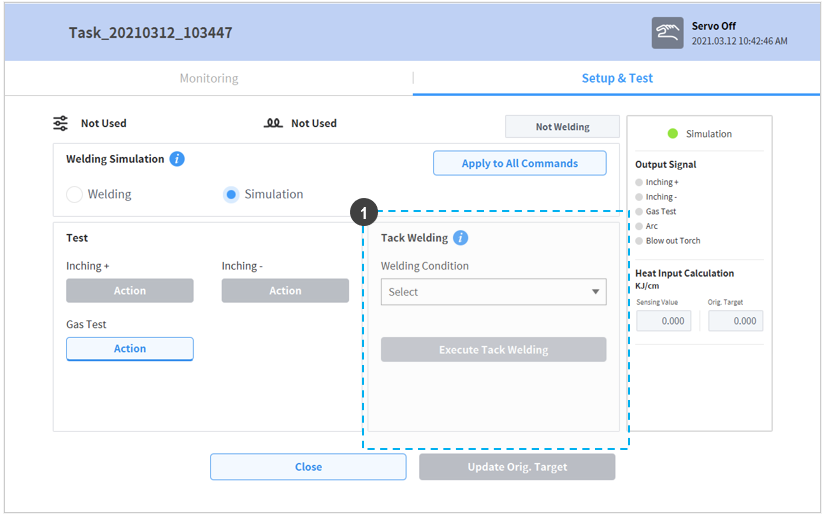
Task: Click the sliders settings icon beside Not Used
Action: point(61,123)
